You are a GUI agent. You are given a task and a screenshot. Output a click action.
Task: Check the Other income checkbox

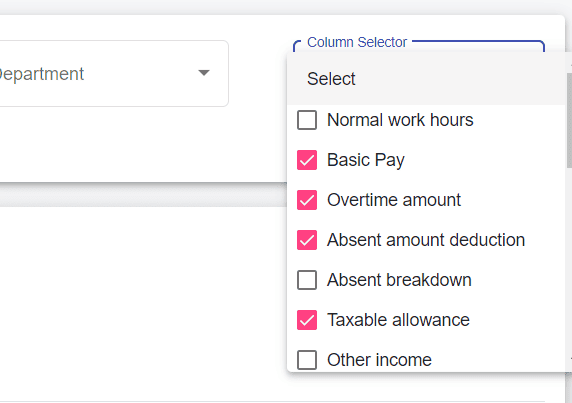[x=307, y=360]
